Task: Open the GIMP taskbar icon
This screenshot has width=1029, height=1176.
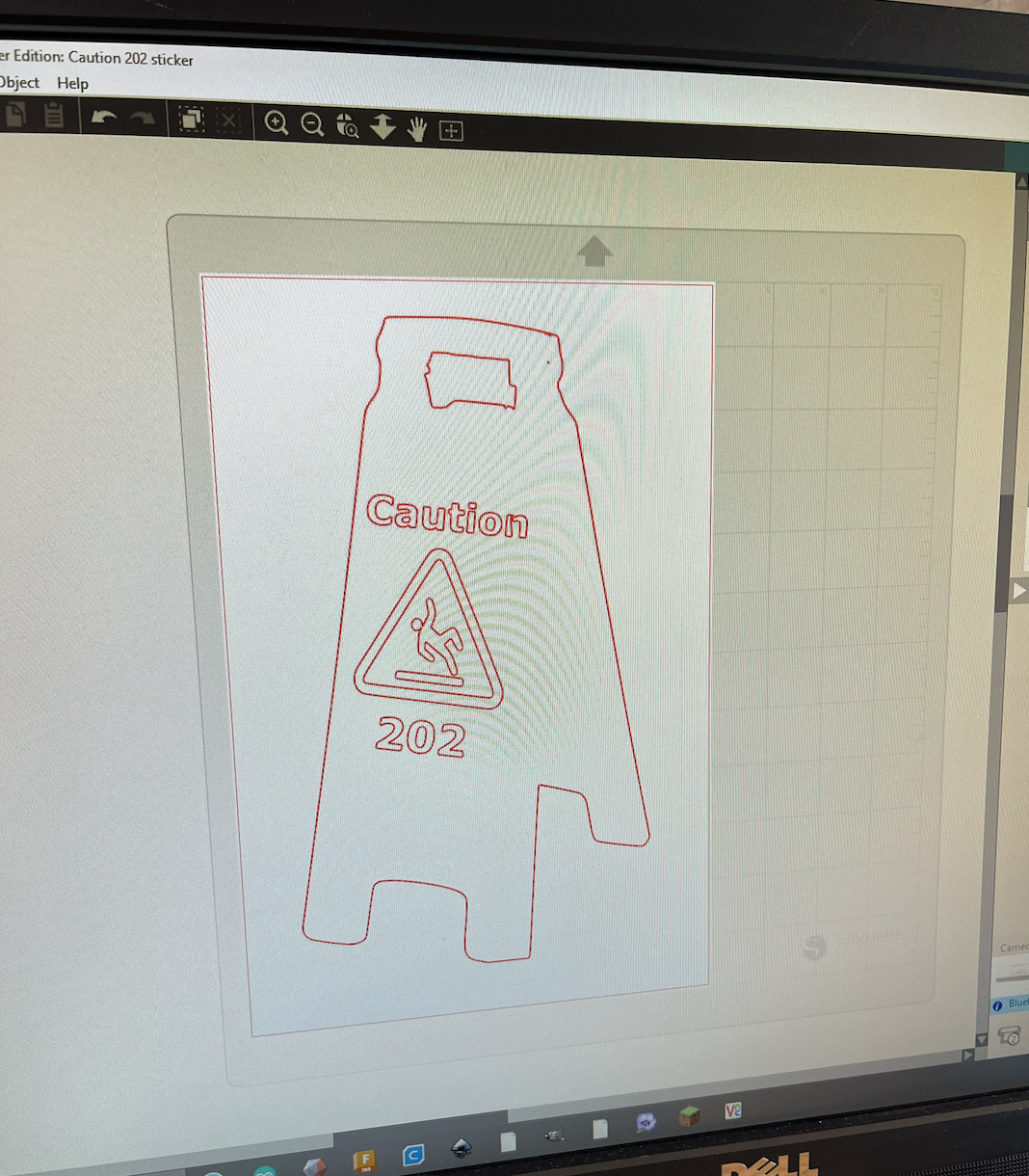Action: [x=554, y=1136]
